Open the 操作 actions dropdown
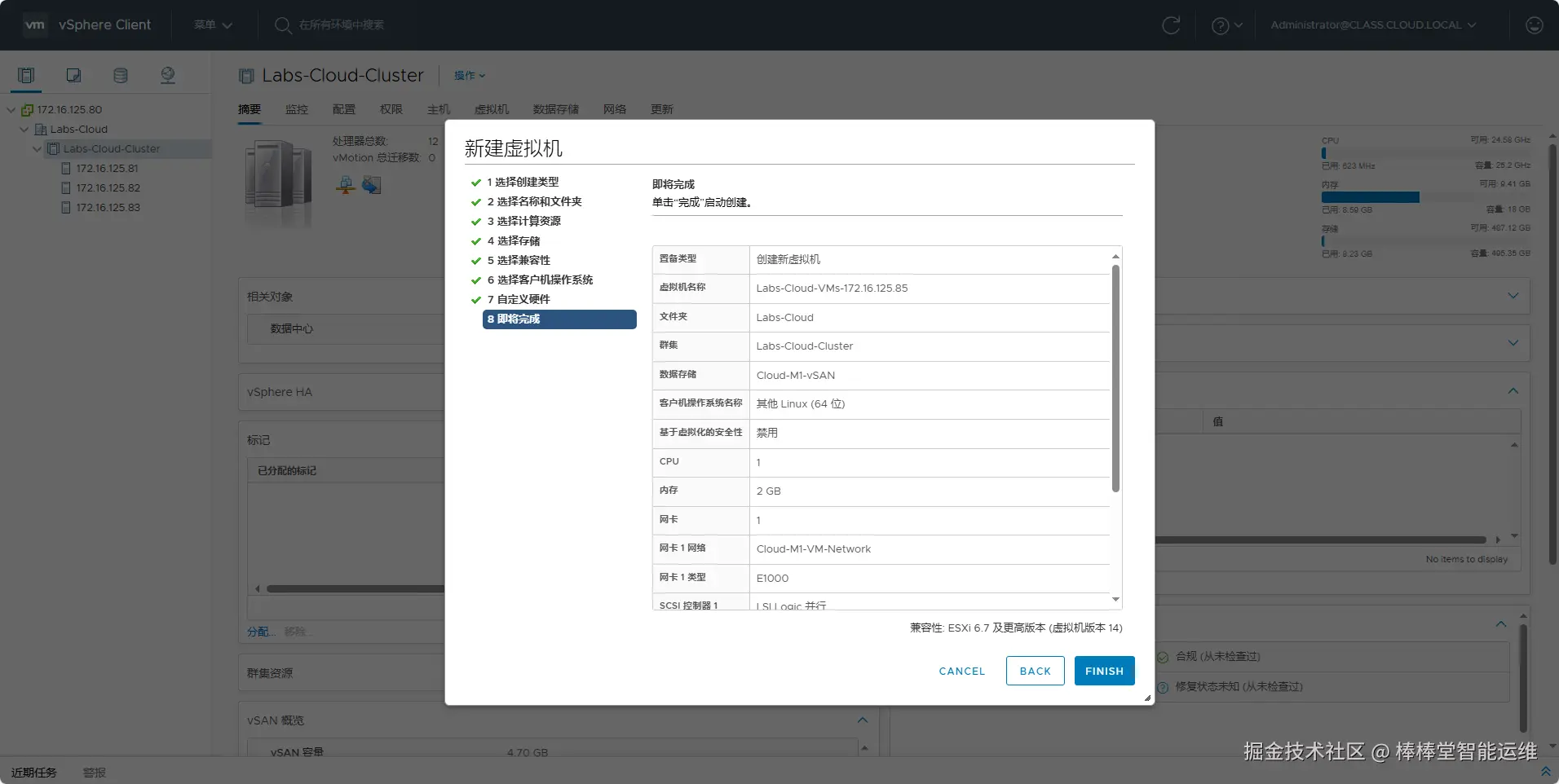The height and width of the screenshot is (784, 1559). (x=470, y=76)
